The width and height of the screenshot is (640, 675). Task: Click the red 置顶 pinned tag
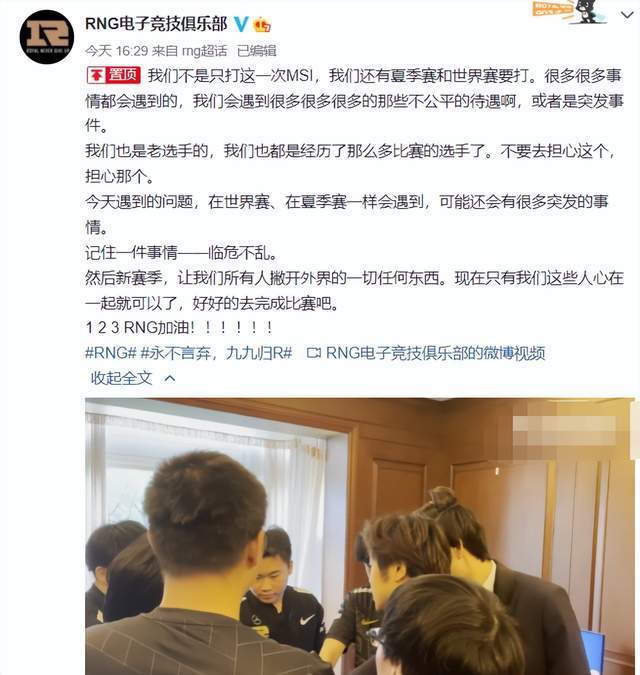click(x=114, y=75)
